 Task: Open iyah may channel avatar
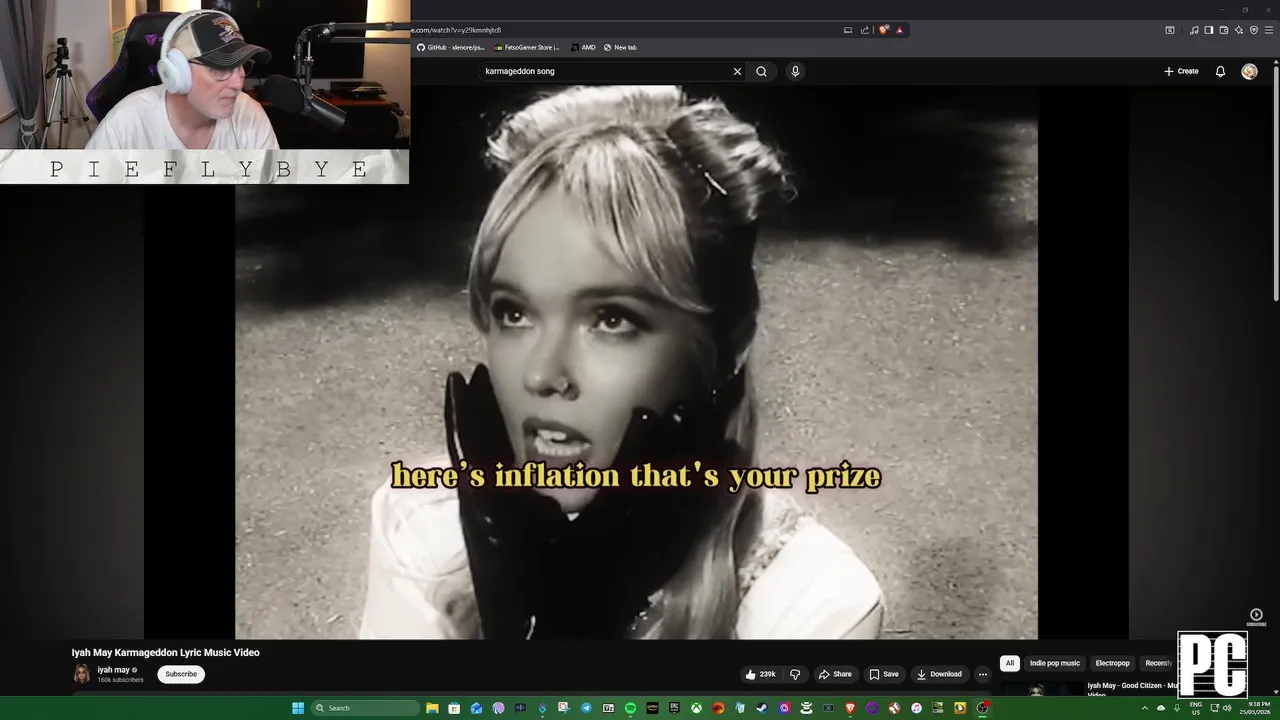(x=82, y=674)
